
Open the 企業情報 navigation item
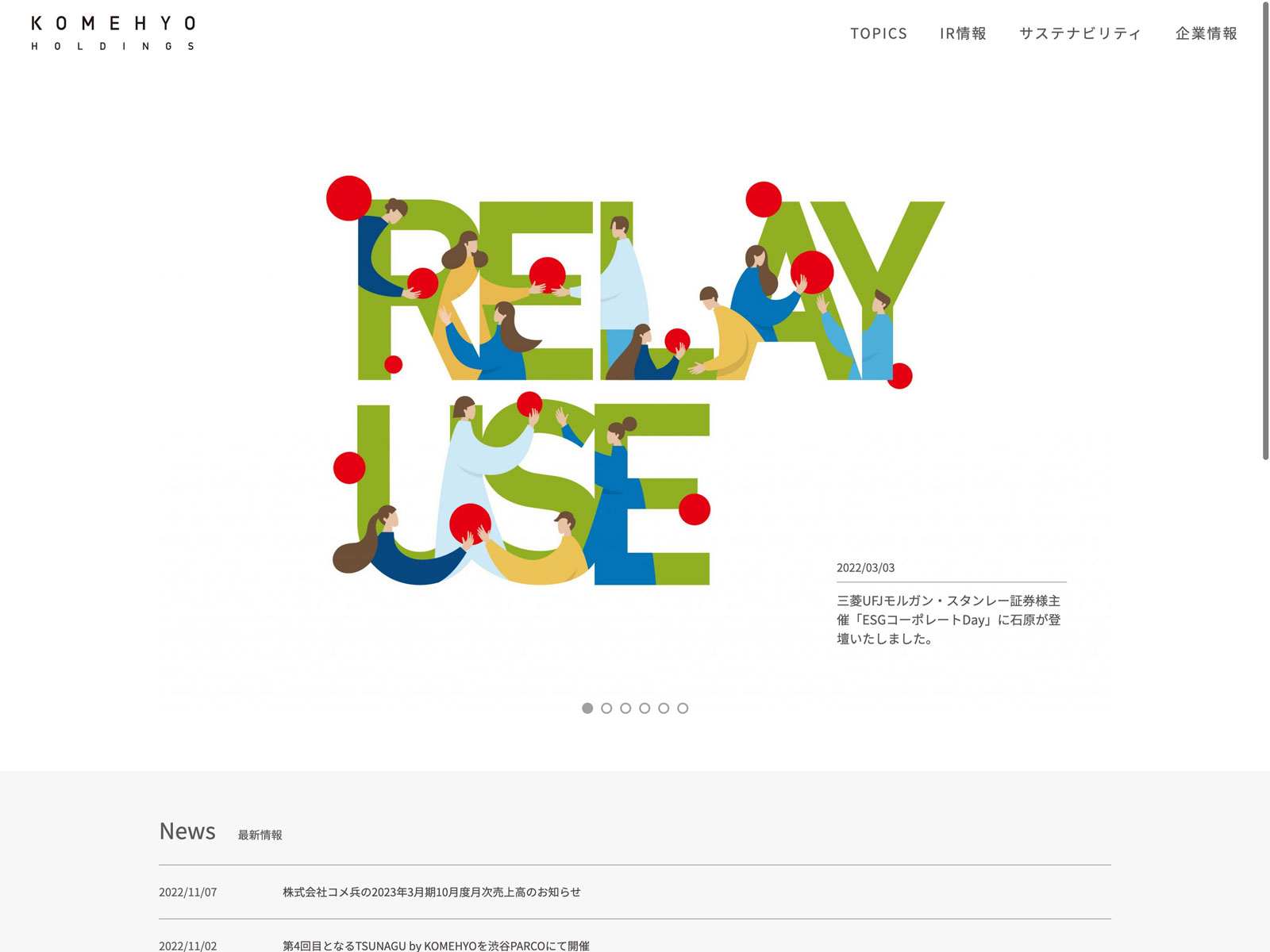coord(1206,33)
